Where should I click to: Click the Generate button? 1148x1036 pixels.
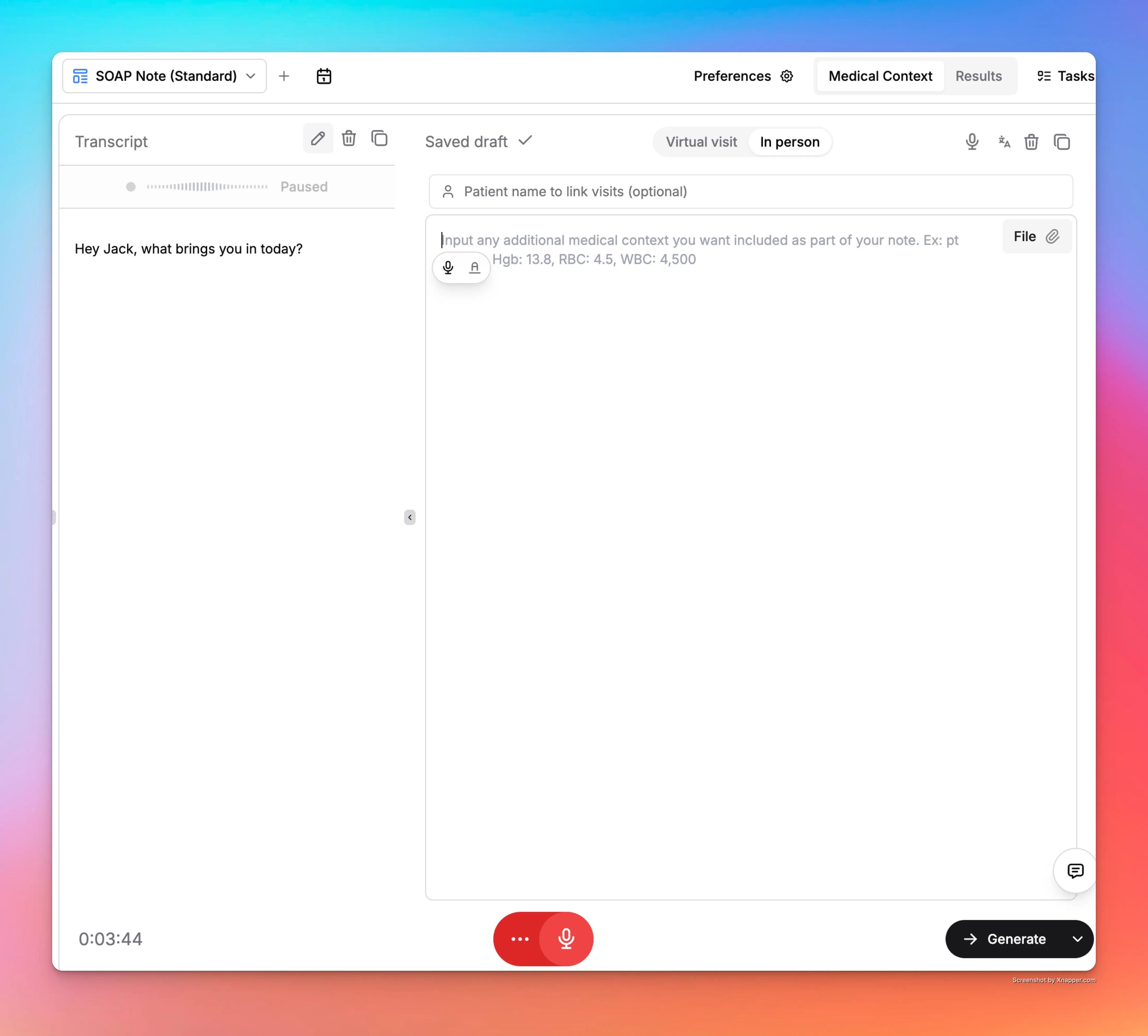[1005, 939]
